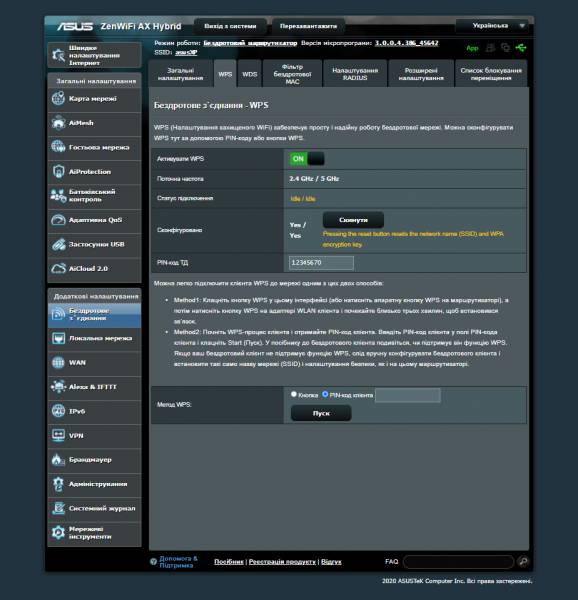578x600 pixels.
Task: Switch to the Загальні налаштування tab
Action: (181, 73)
